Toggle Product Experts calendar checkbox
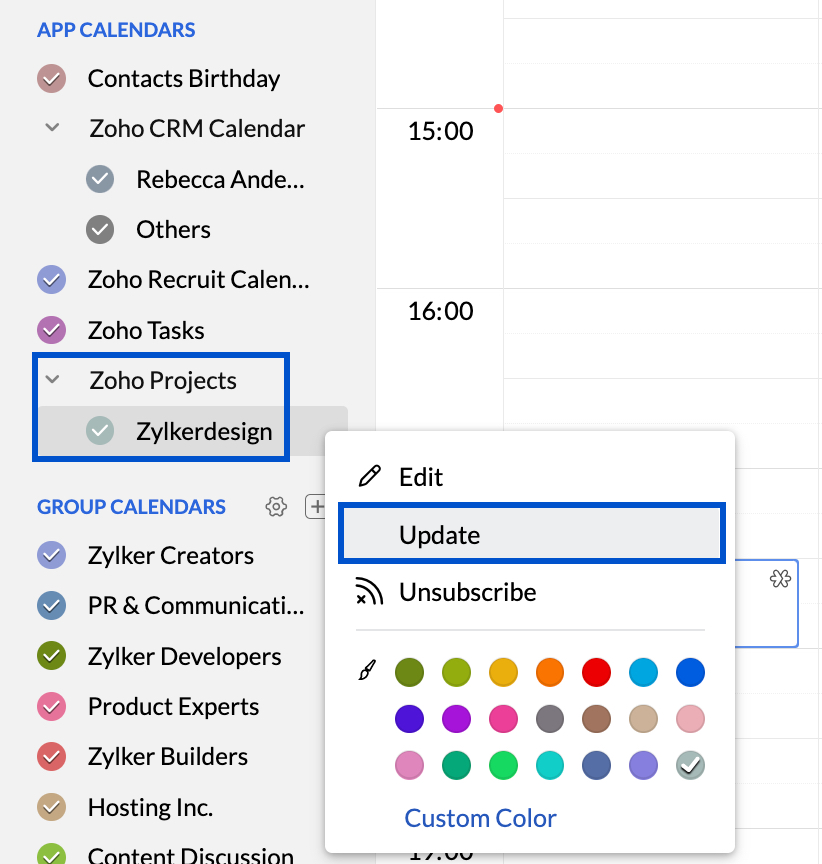The height and width of the screenshot is (864, 822). tap(51, 707)
